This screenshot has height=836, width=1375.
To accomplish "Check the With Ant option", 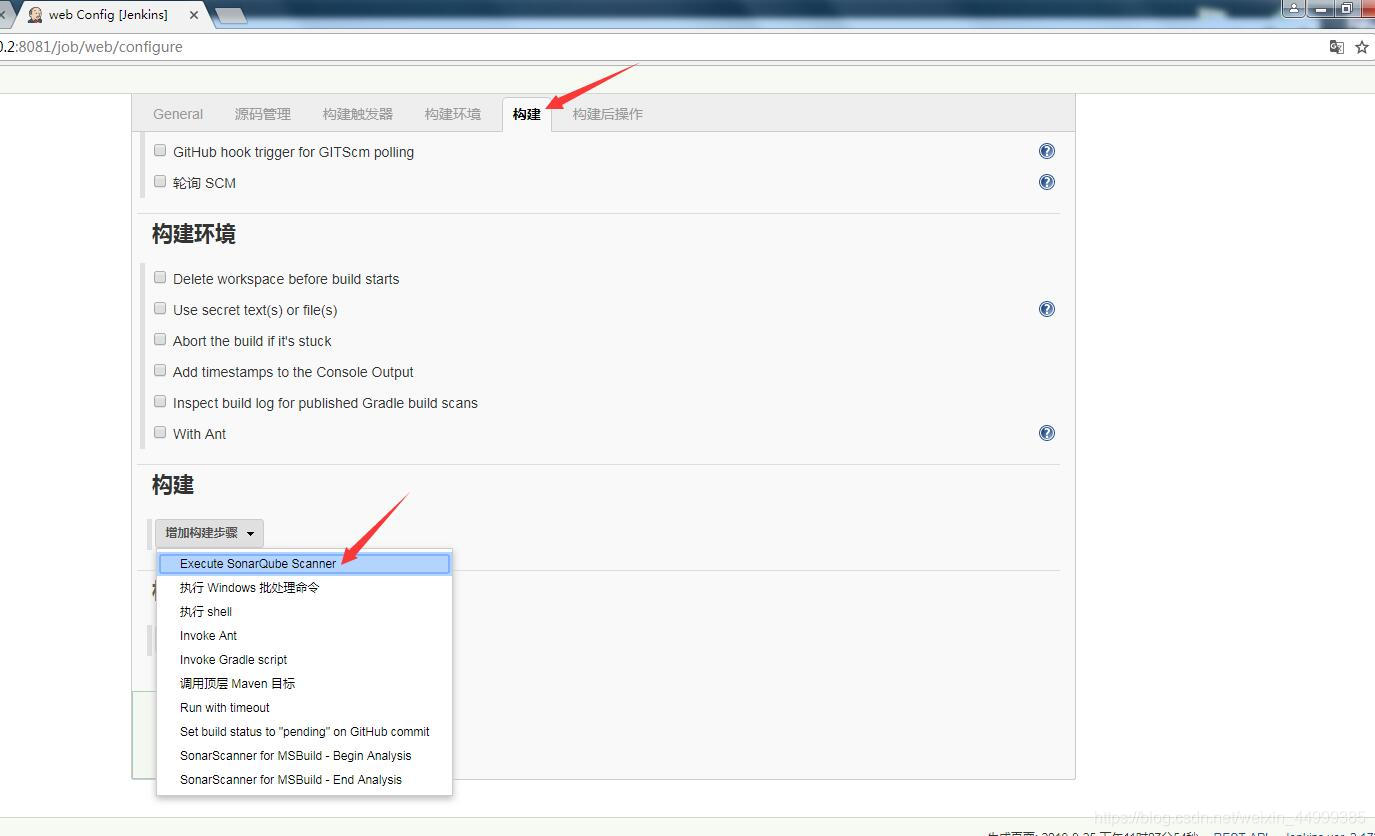I will (160, 433).
